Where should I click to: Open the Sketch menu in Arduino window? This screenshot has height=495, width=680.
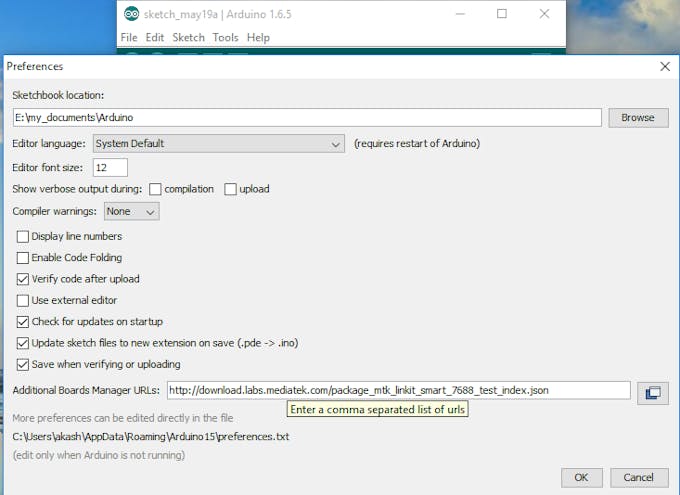point(188,38)
